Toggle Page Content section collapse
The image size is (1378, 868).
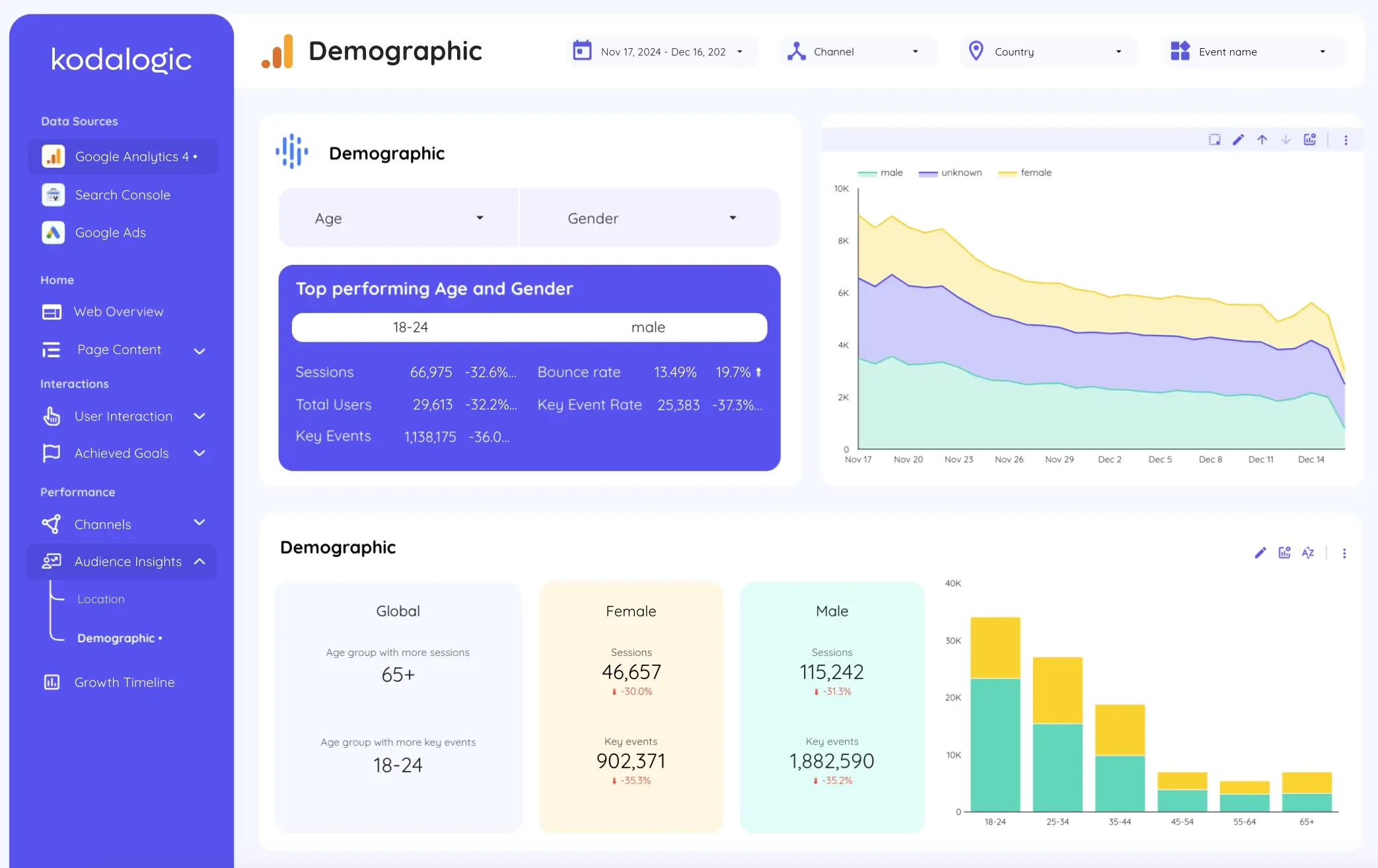[200, 349]
